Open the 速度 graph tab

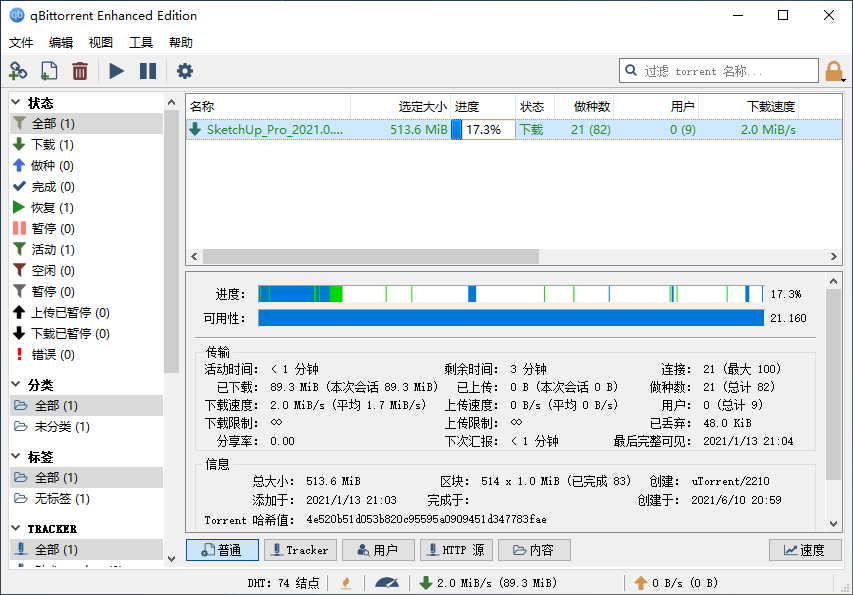805,550
